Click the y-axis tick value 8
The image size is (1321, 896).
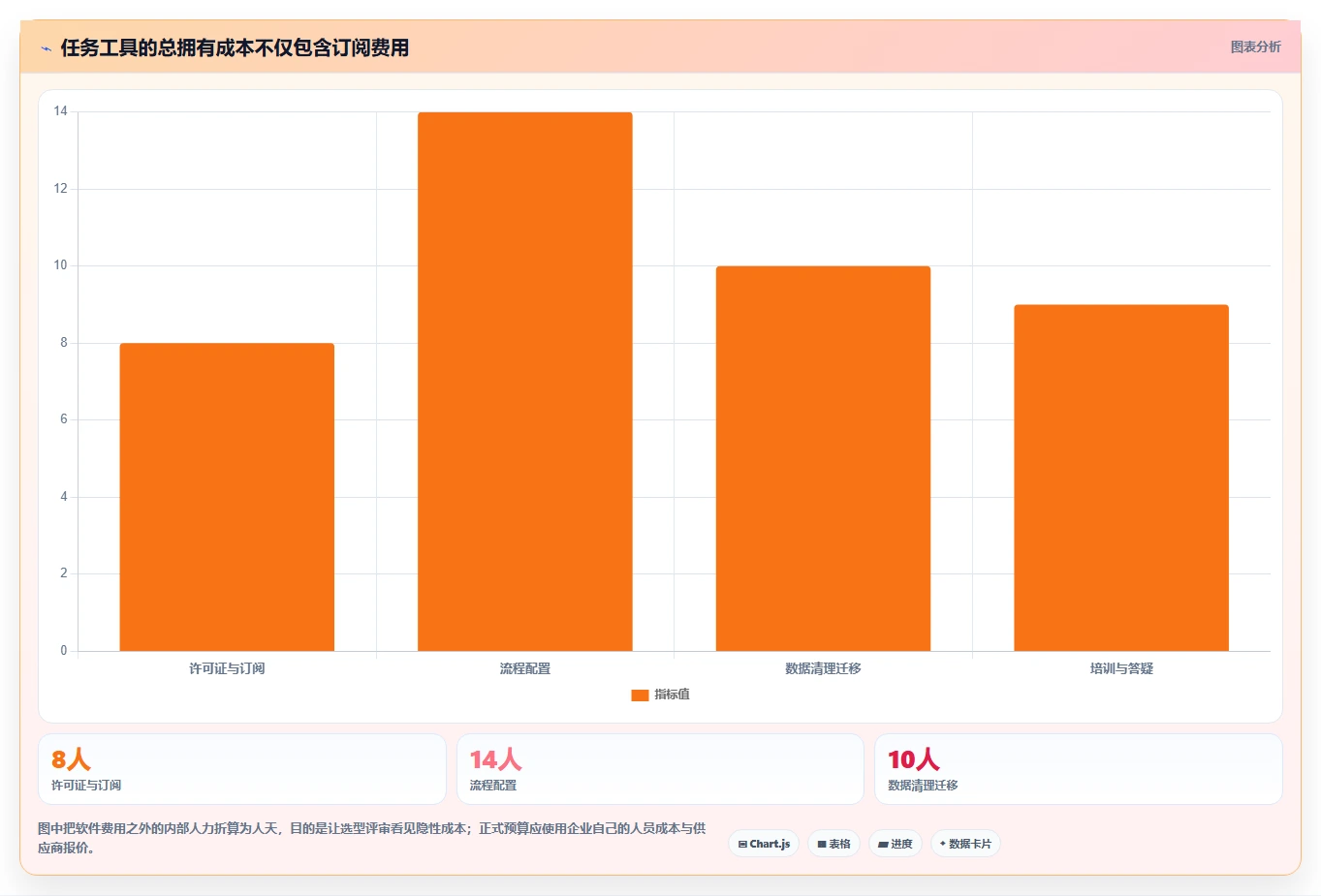click(64, 342)
